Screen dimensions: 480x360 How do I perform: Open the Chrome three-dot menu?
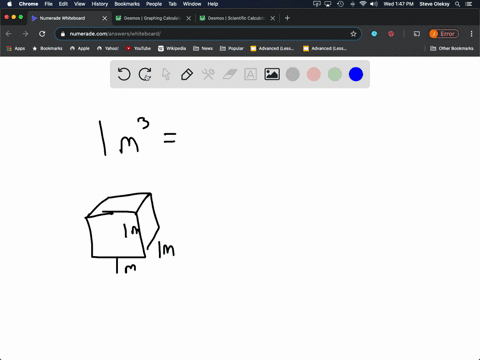[471, 34]
